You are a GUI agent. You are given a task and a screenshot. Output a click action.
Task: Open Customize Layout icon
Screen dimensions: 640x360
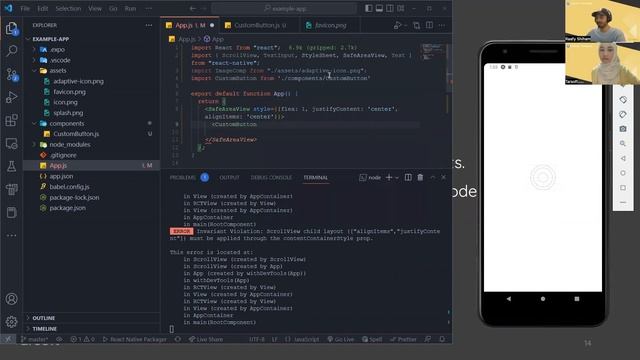[x=401, y=8]
